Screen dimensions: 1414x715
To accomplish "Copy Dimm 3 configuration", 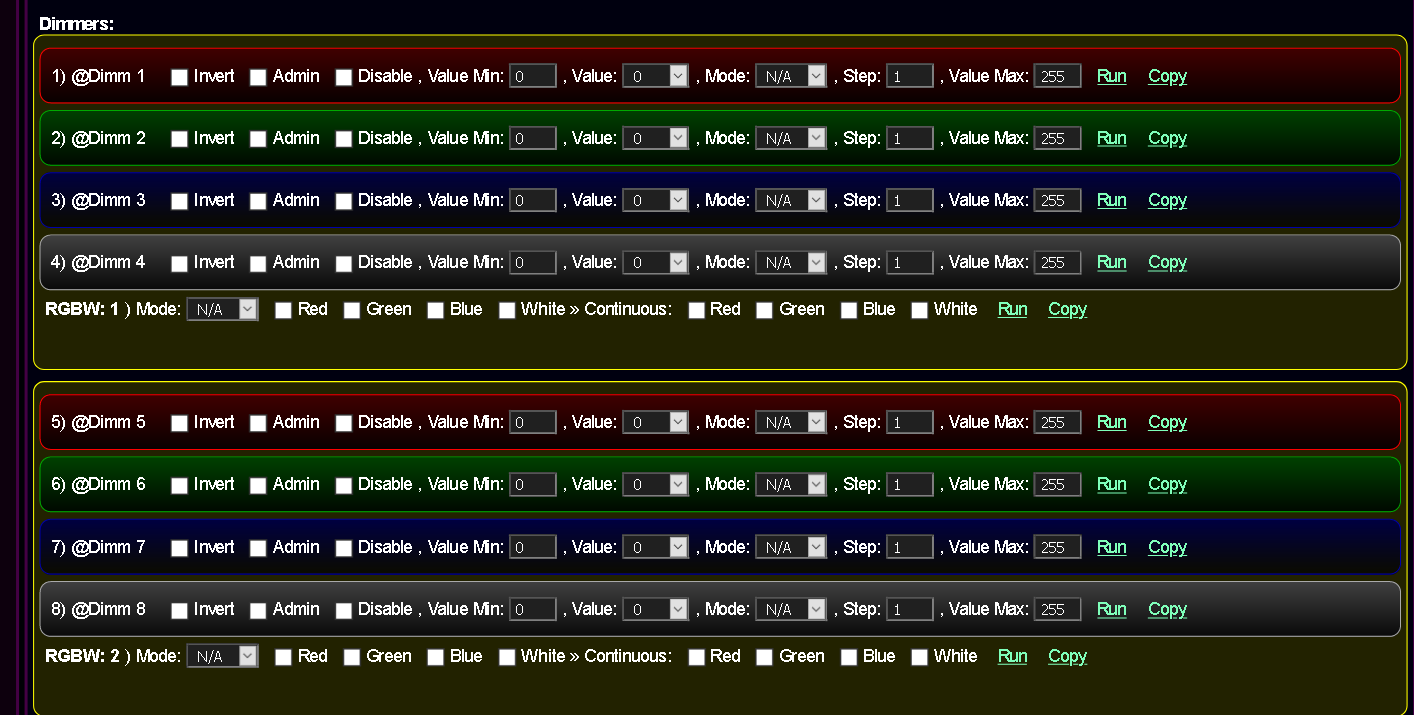I will point(1167,200).
